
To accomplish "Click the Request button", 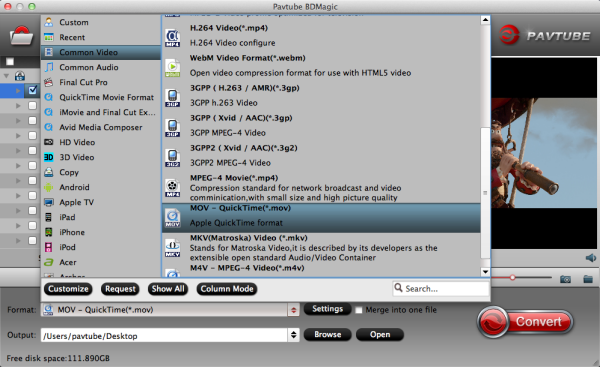I will pos(120,289).
